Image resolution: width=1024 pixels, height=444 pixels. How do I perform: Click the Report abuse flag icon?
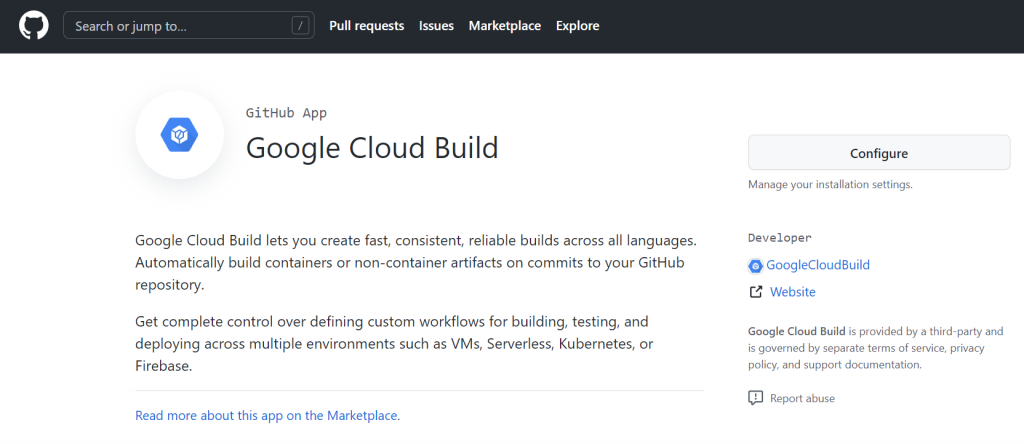pos(756,398)
